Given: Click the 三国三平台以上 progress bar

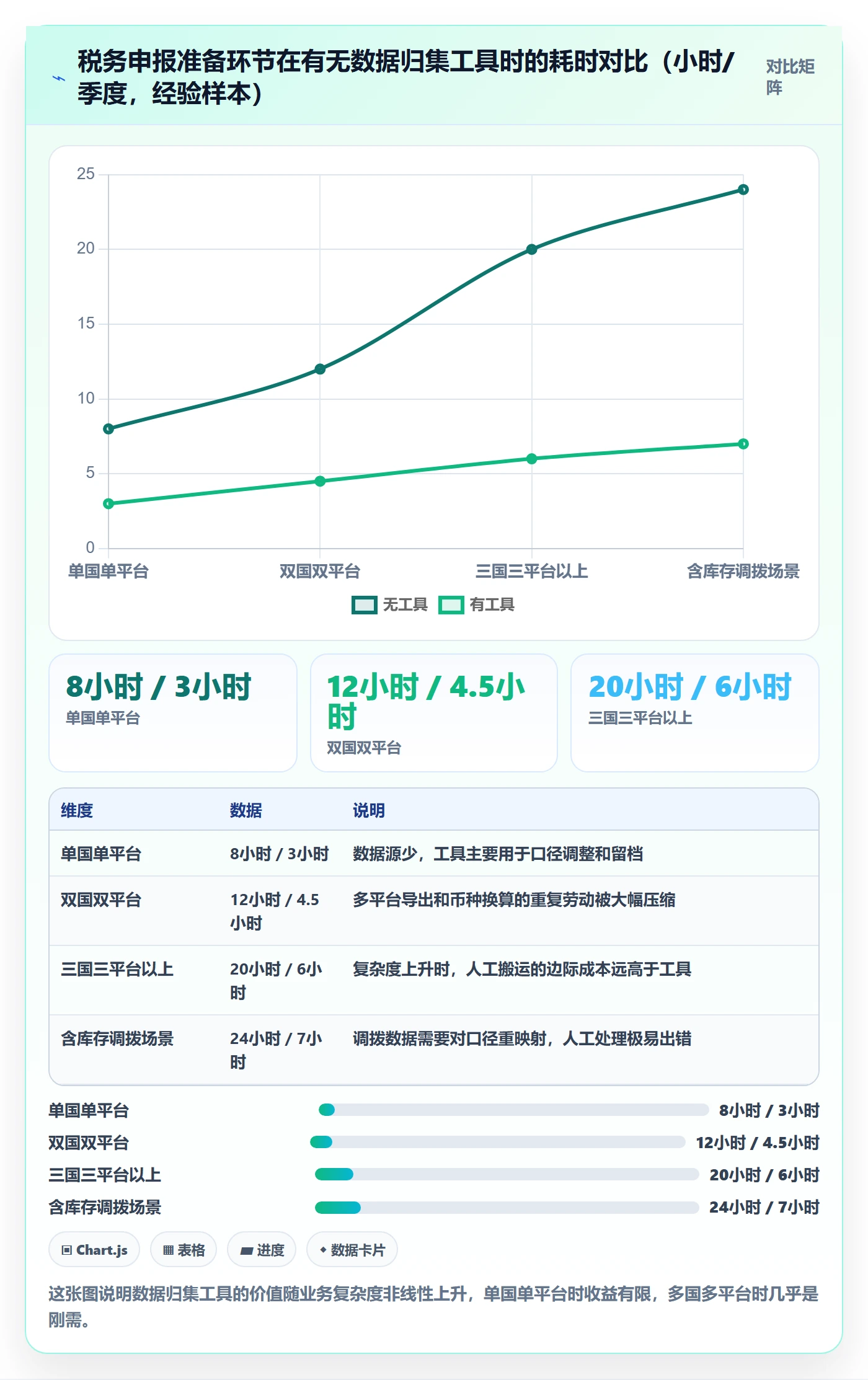Looking at the screenshot, I should [507, 1174].
